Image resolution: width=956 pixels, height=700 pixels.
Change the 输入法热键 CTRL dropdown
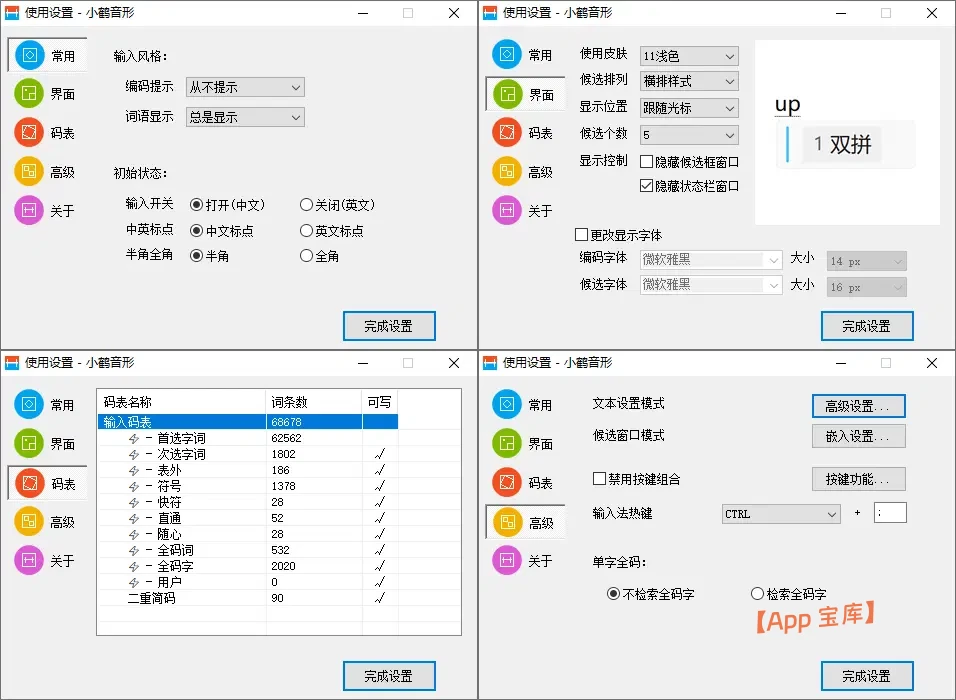tap(780, 513)
